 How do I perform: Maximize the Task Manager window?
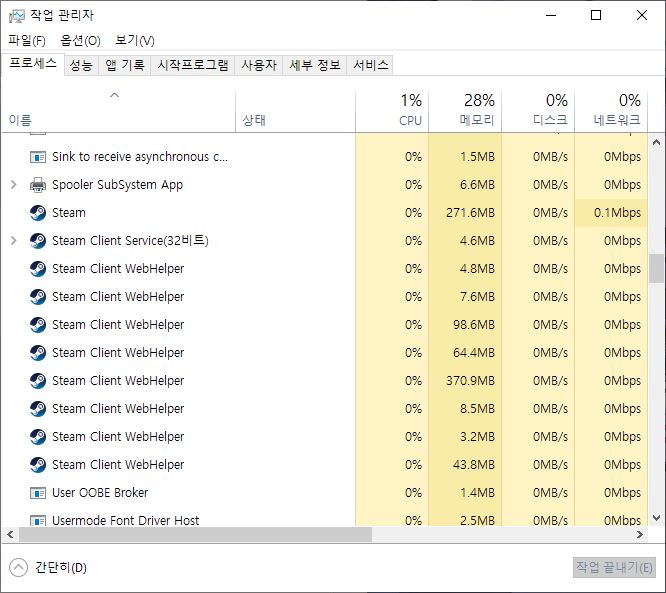pos(596,16)
